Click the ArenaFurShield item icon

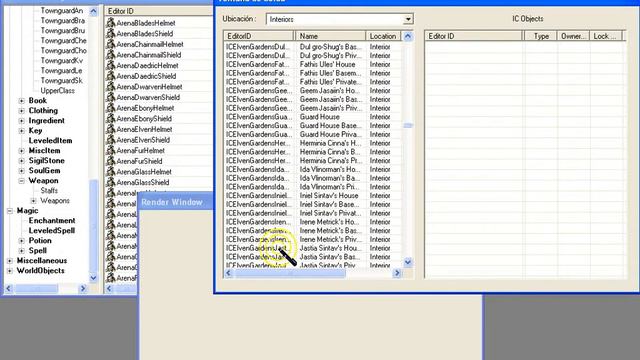coord(111,161)
